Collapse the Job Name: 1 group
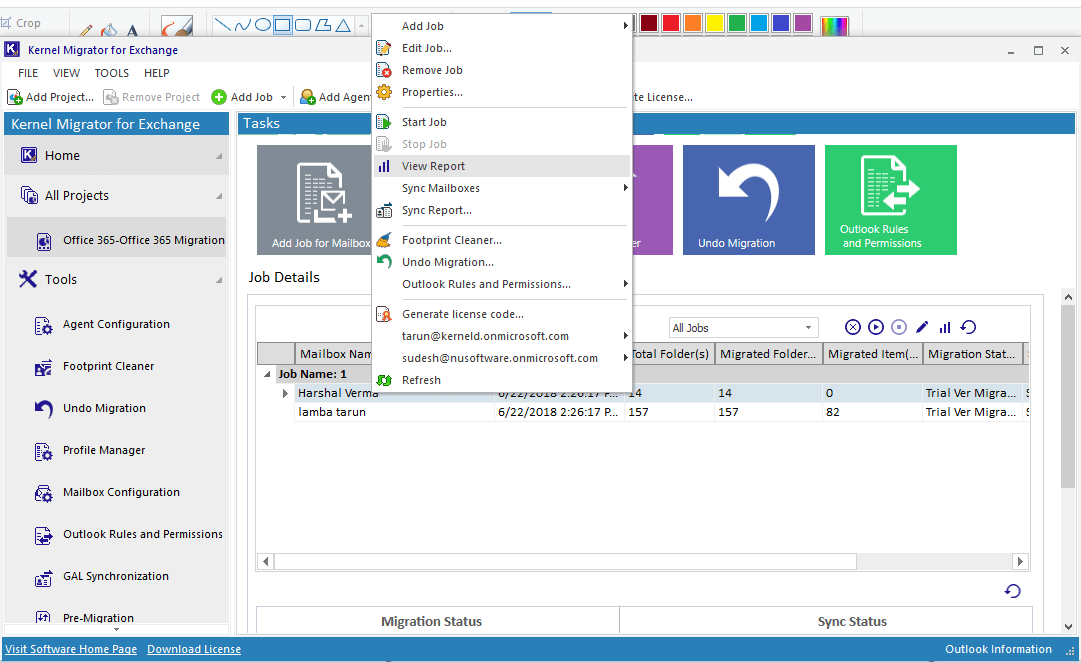 click(x=267, y=374)
